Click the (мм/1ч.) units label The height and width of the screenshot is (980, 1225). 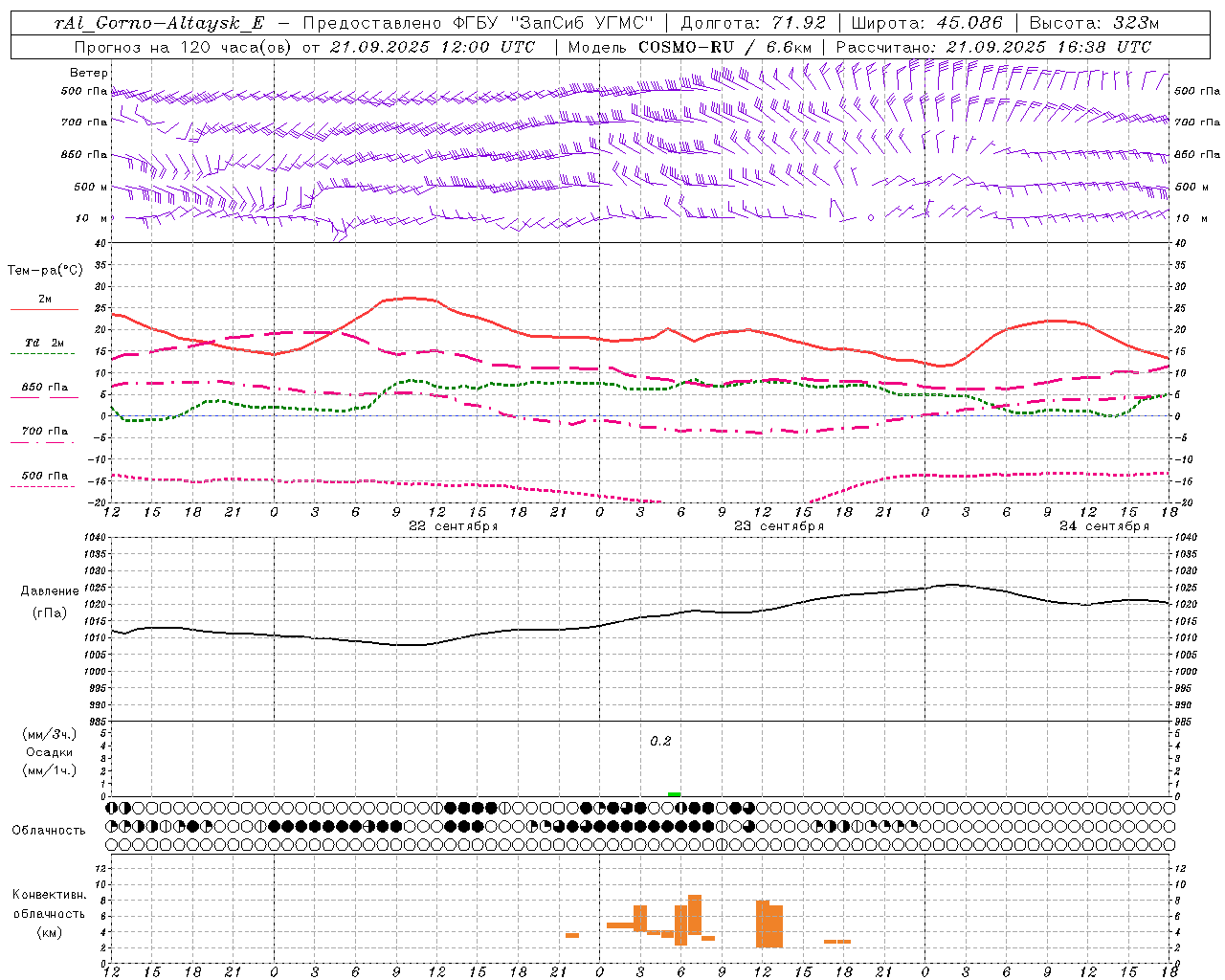pyautogui.click(x=50, y=770)
